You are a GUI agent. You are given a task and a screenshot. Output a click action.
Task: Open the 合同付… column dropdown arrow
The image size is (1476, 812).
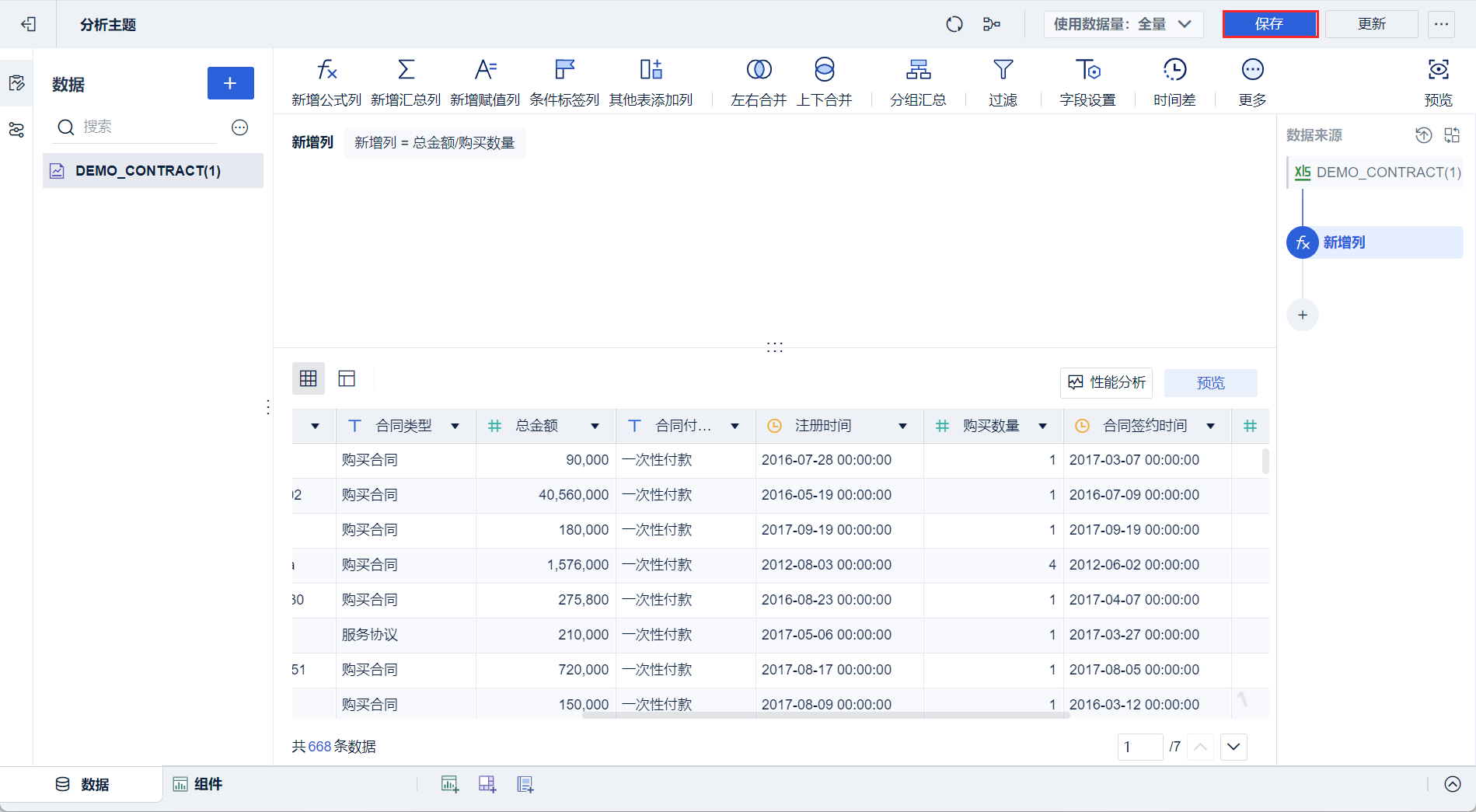point(735,426)
